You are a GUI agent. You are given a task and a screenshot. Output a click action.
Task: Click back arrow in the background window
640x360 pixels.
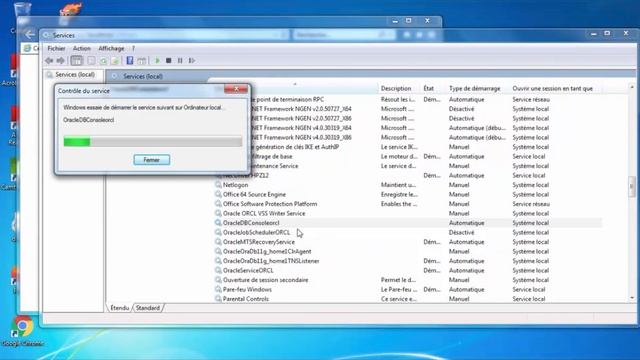pos(30,35)
